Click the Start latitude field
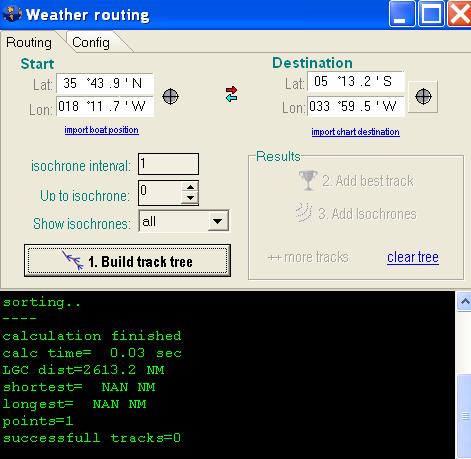 point(105,83)
